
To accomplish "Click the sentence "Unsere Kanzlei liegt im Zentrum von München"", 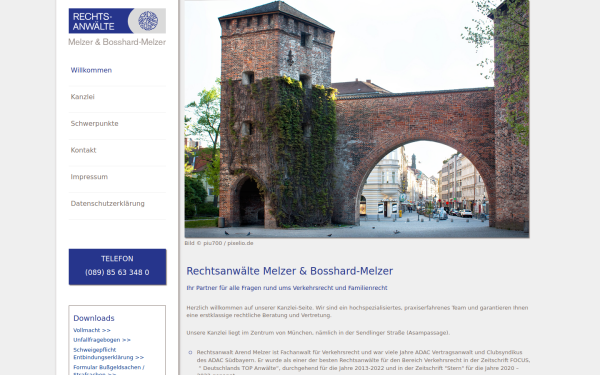I will 318,333.
